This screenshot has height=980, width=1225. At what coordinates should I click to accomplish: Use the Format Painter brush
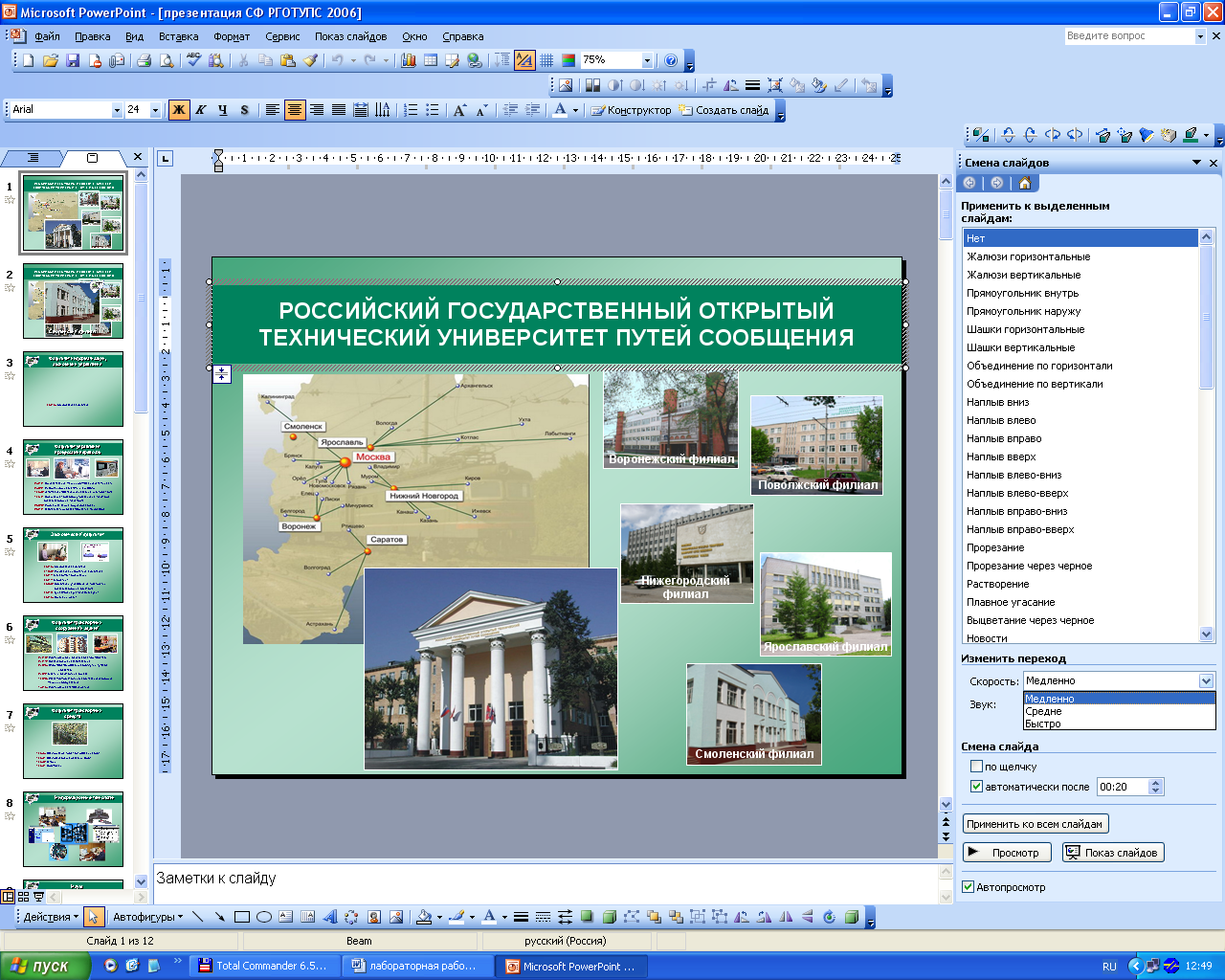point(310,60)
